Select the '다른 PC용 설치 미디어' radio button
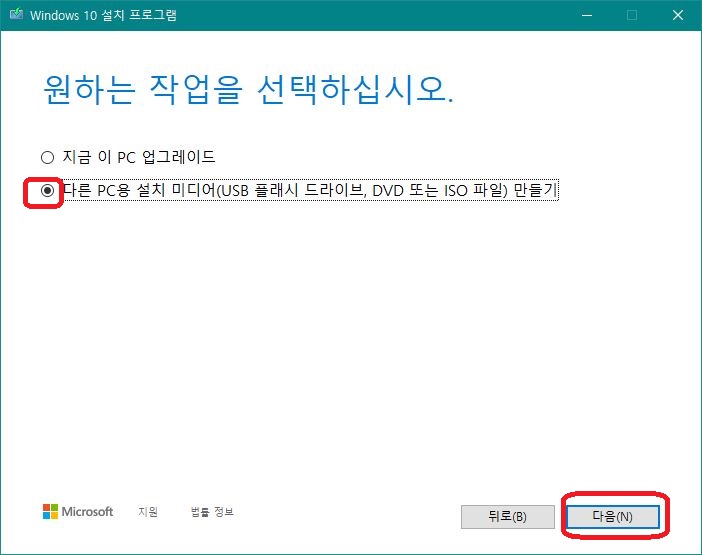The width and height of the screenshot is (702, 555). (x=47, y=191)
